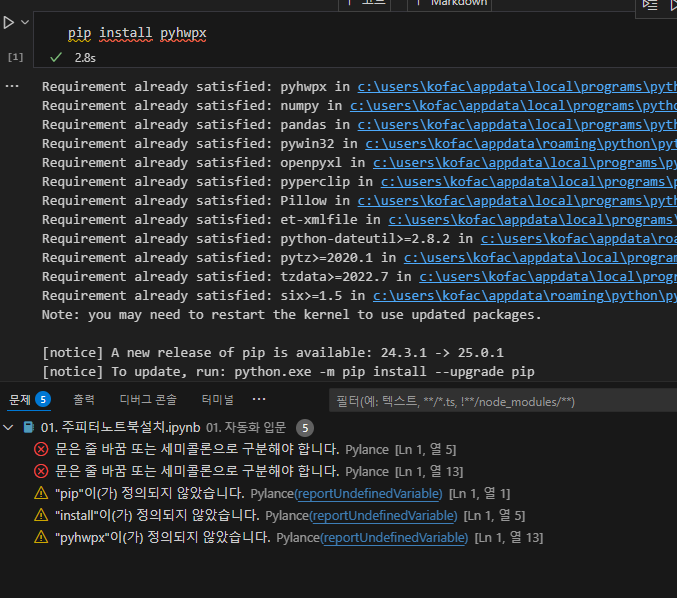Select the "install" 정의되지 않았습니다 warning

click(x=157, y=516)
